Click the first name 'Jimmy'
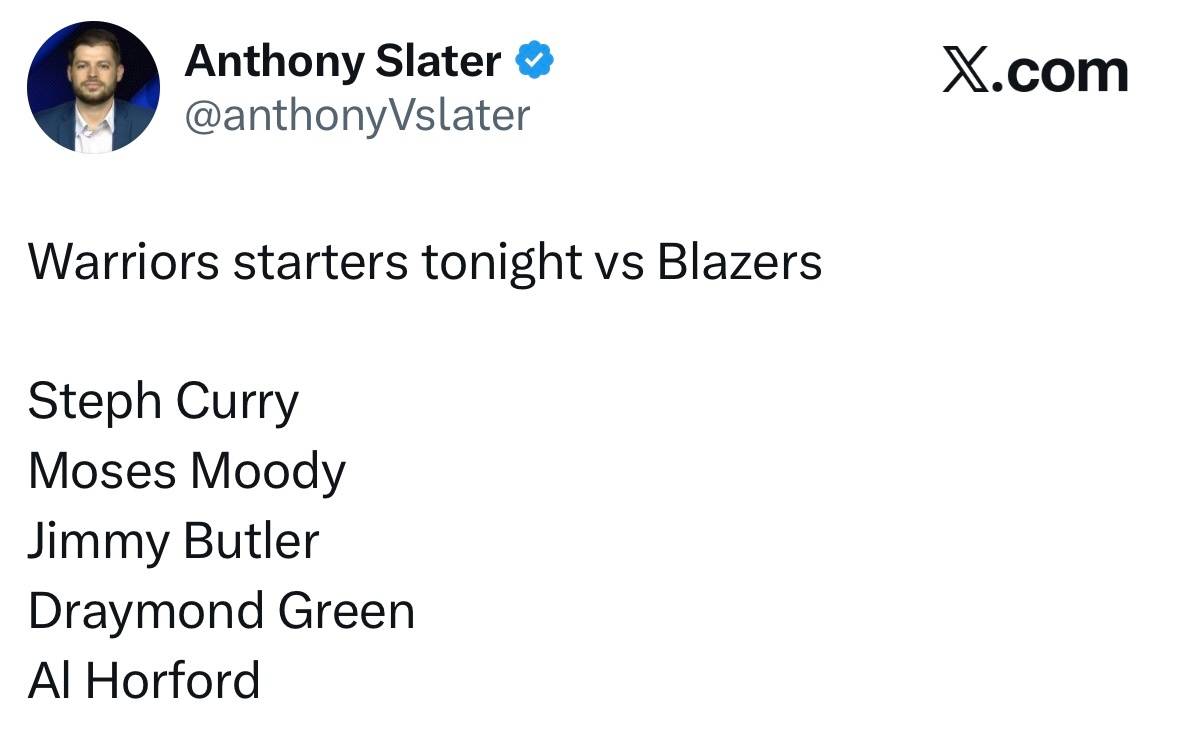Image resolution: width=1179 pixels, height=739 pixels. pyautogui.click(x=98, y=541)
